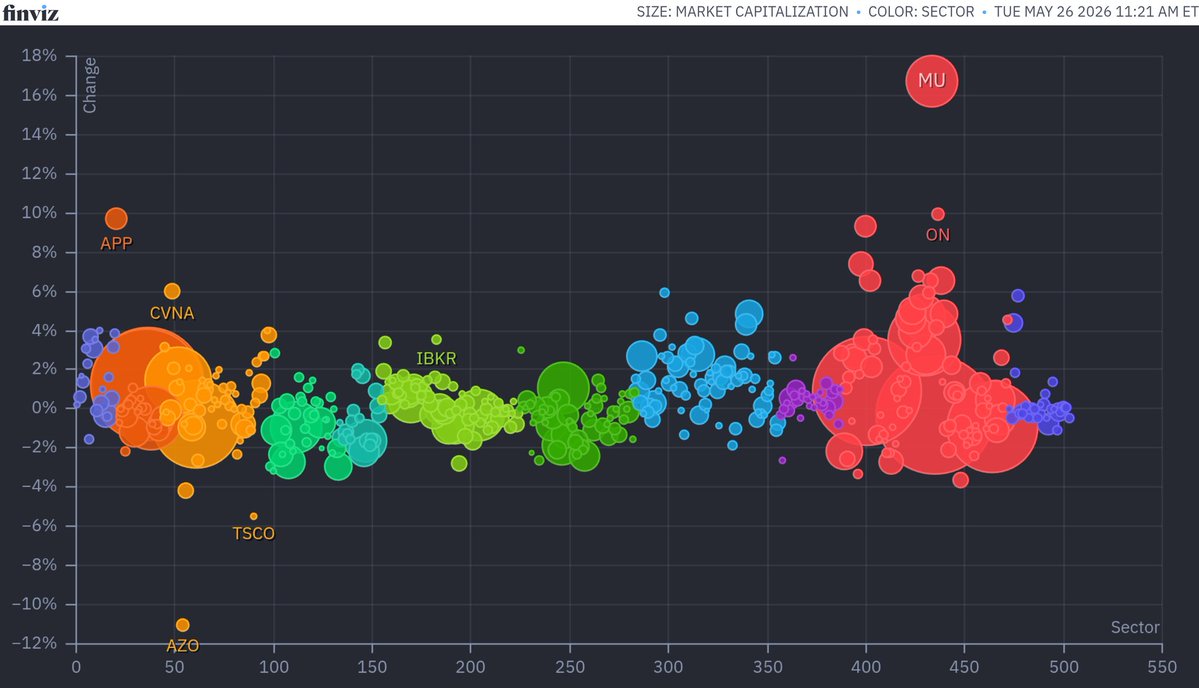Click the 250 x-axis label
The image size is (1199, 688).
(570, 667)
